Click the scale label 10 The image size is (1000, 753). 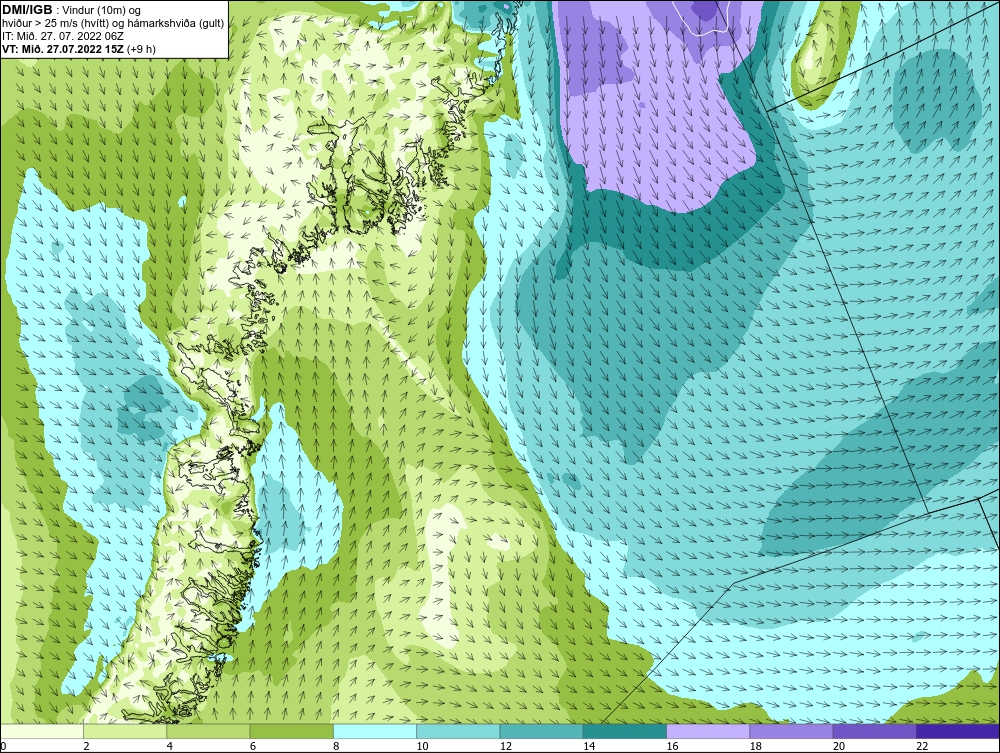click(422, 746)
